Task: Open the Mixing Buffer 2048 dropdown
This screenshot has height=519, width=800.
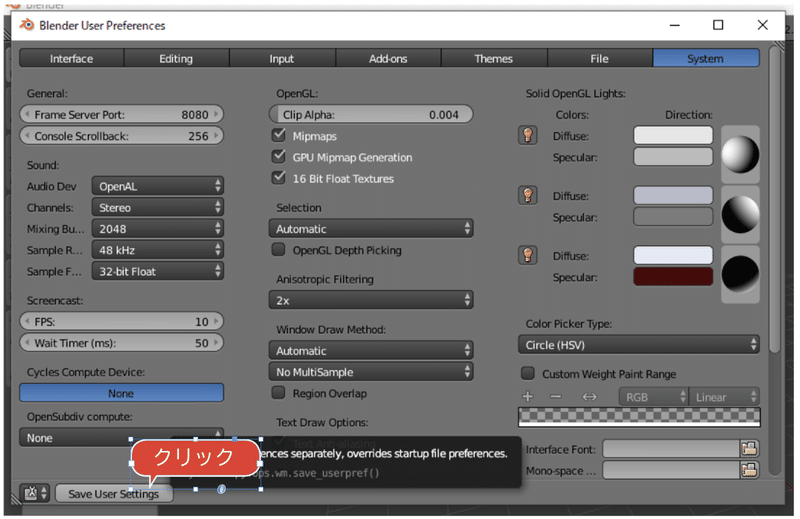Action: click(158, 229)
